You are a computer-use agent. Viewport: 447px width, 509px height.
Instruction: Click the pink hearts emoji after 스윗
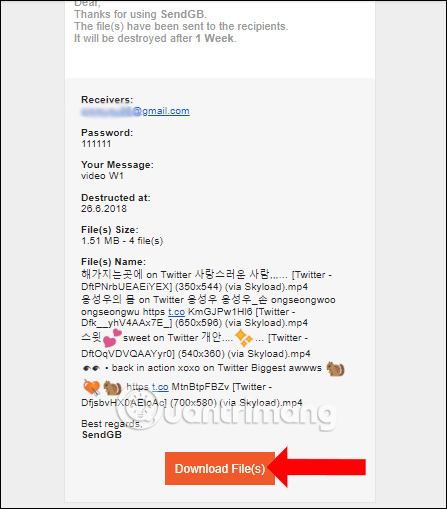112,338
